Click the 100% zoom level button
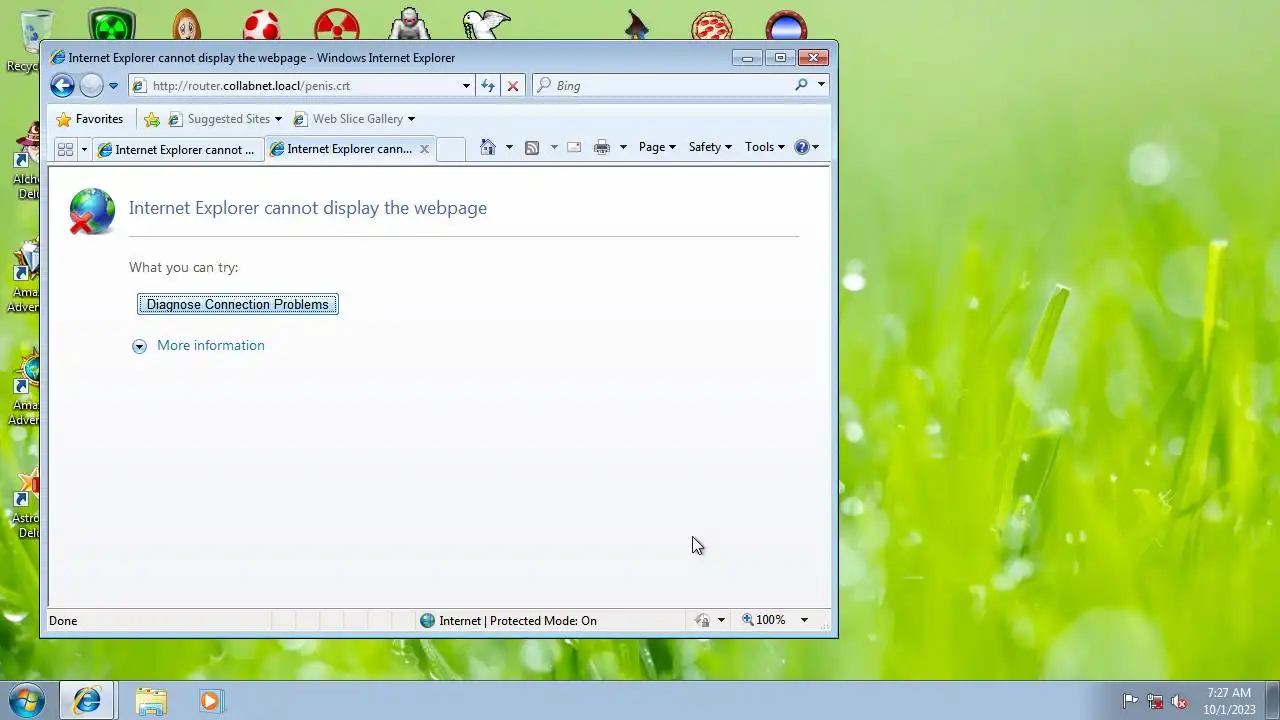 tap(764, 620)
